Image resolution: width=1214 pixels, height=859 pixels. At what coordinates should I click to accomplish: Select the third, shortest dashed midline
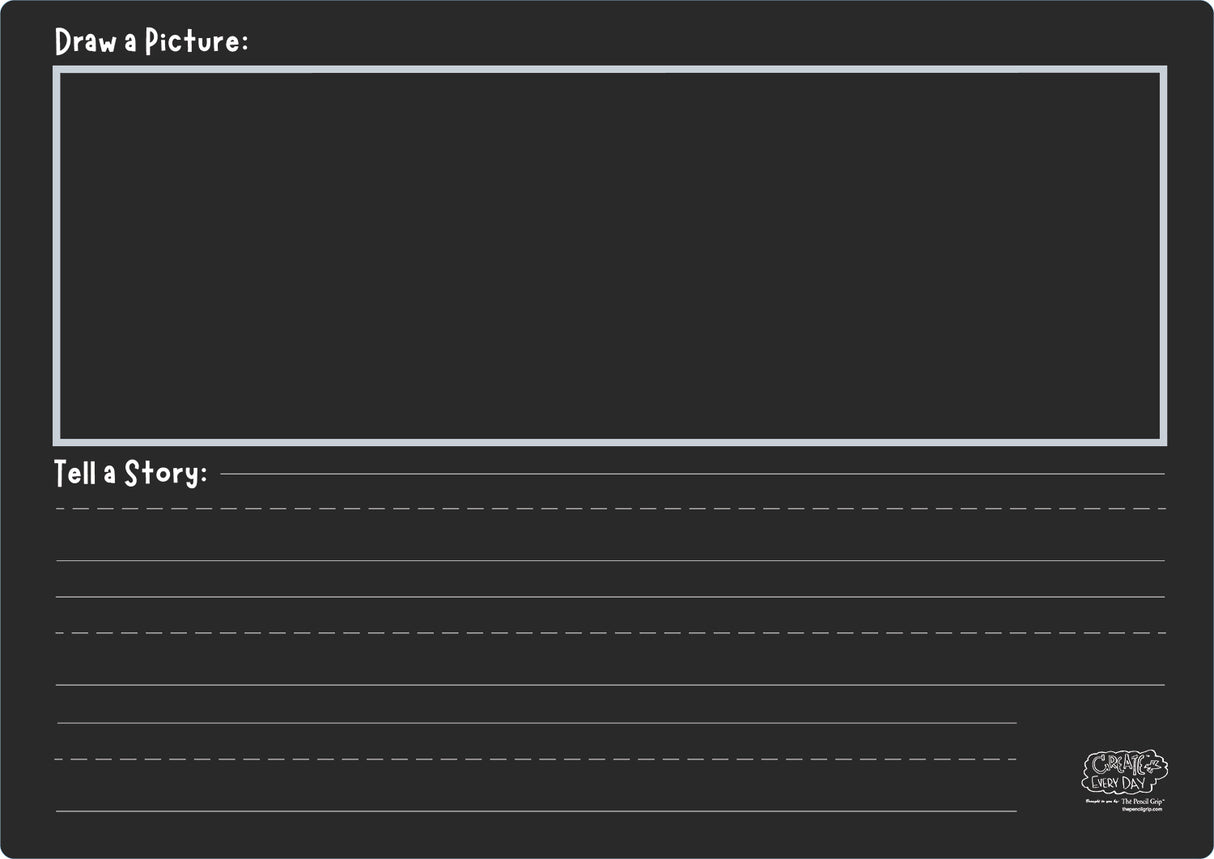[536, 759]
